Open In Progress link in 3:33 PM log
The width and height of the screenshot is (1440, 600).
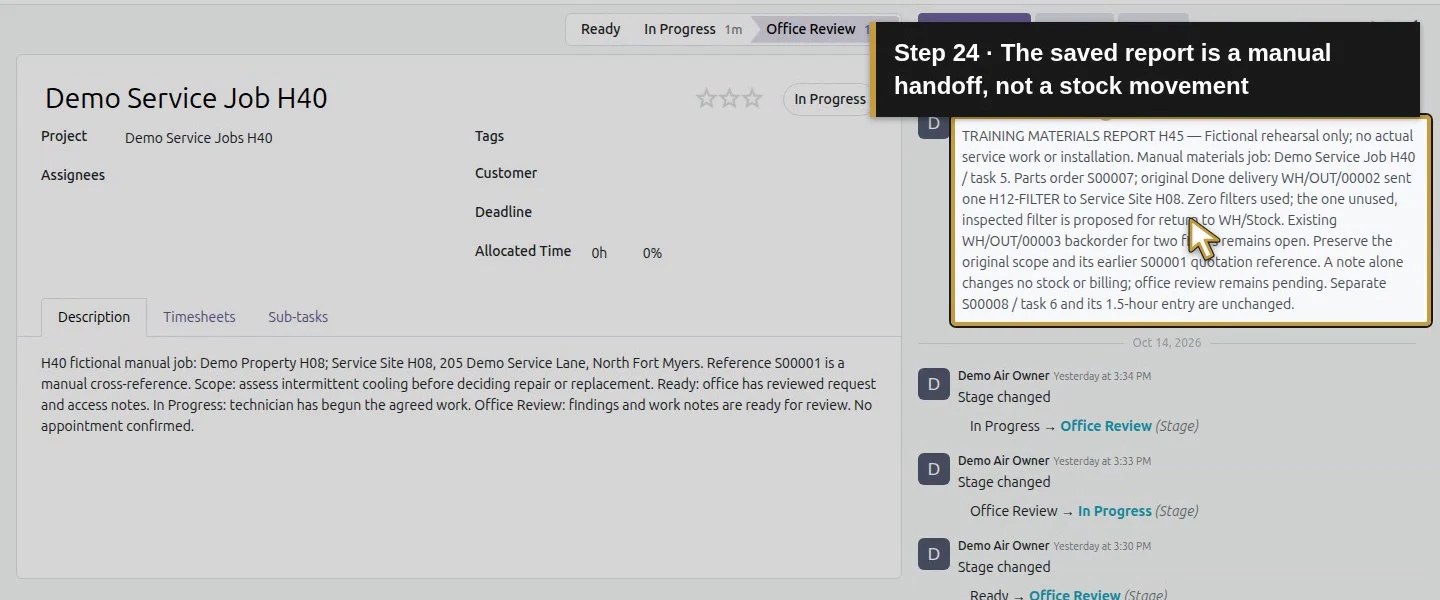pyautogui.click(x=1115, y=511)
